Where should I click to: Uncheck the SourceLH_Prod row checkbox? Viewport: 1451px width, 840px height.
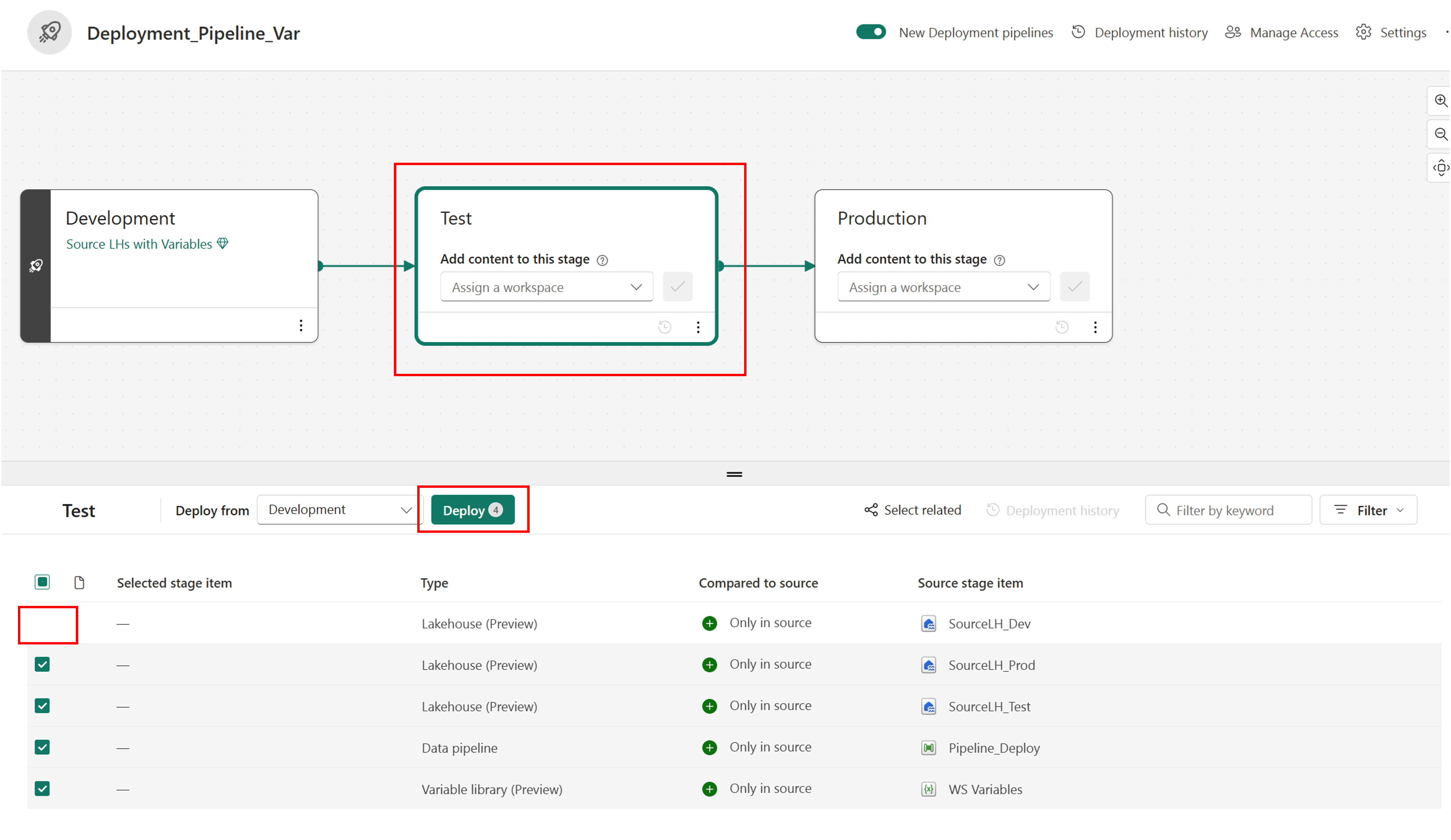click(42, 664)
